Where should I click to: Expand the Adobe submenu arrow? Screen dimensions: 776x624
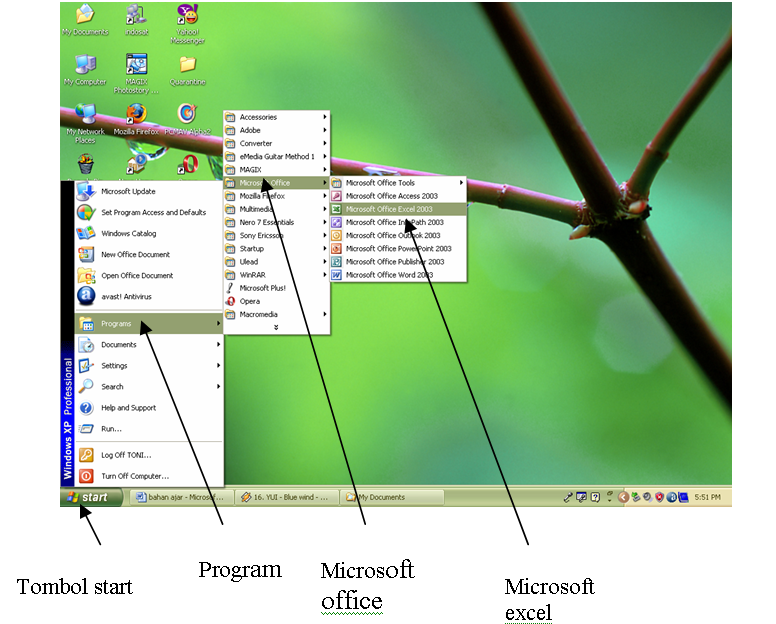click(x=325, y=130)
